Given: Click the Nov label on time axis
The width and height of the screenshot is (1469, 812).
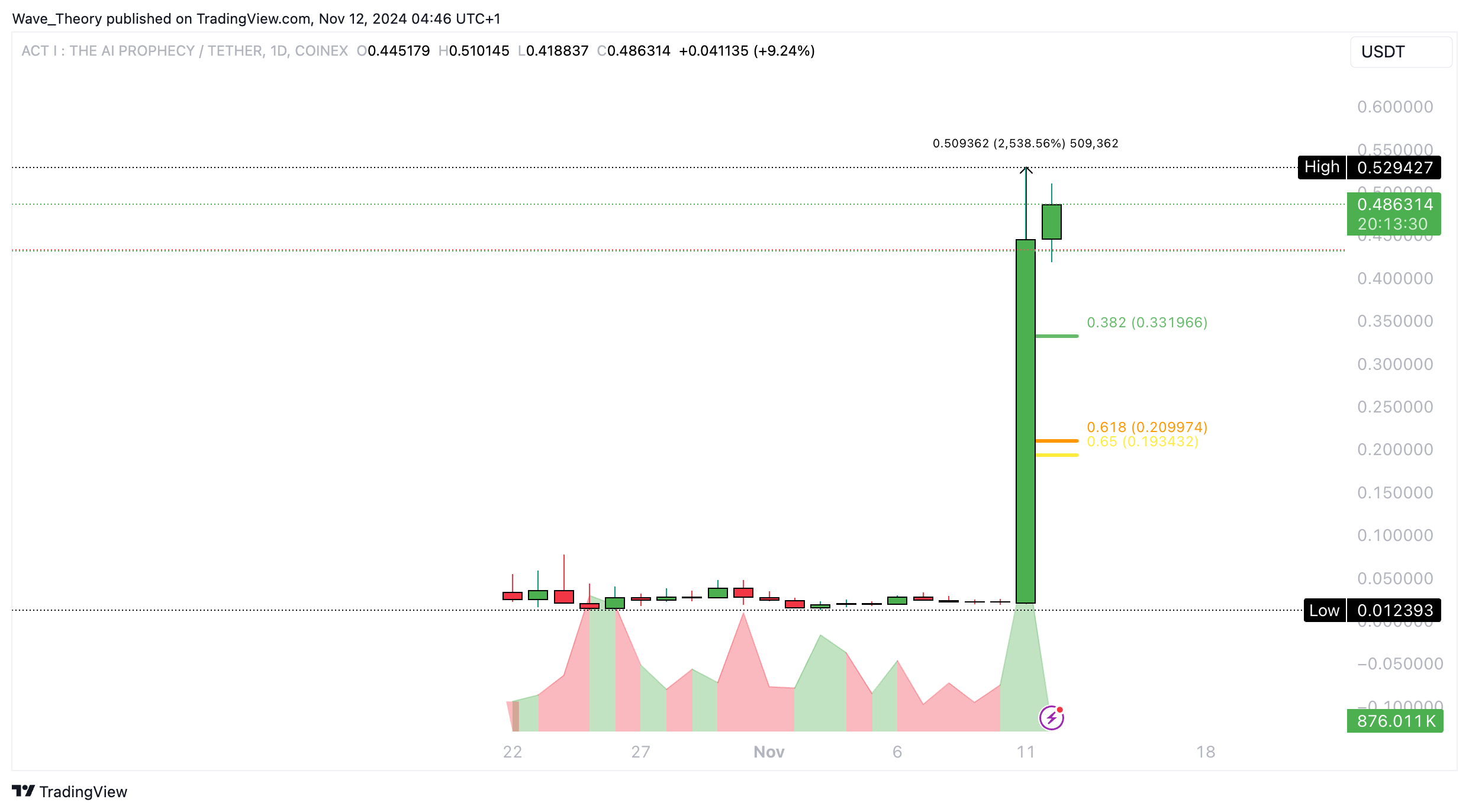Looking at the screenshot, I should coord(768,752).
